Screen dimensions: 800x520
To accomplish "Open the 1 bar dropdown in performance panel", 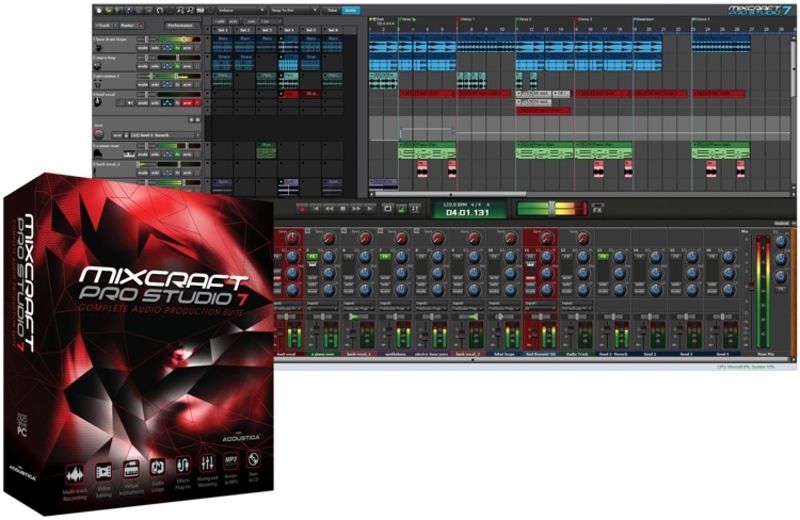I will point(271,21).
